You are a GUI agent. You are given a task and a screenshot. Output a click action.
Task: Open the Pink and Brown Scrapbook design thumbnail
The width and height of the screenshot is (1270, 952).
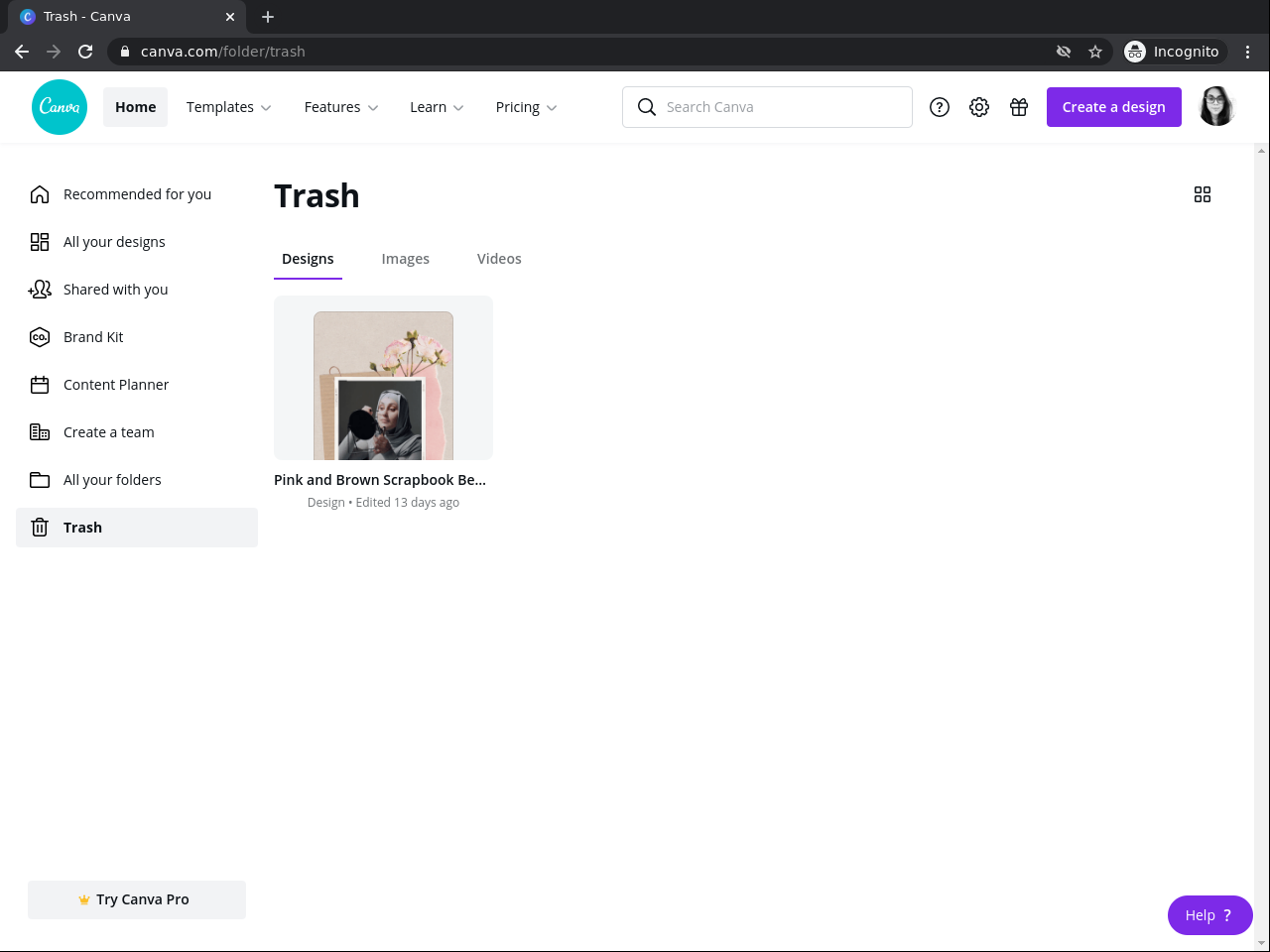click(383, 378)
